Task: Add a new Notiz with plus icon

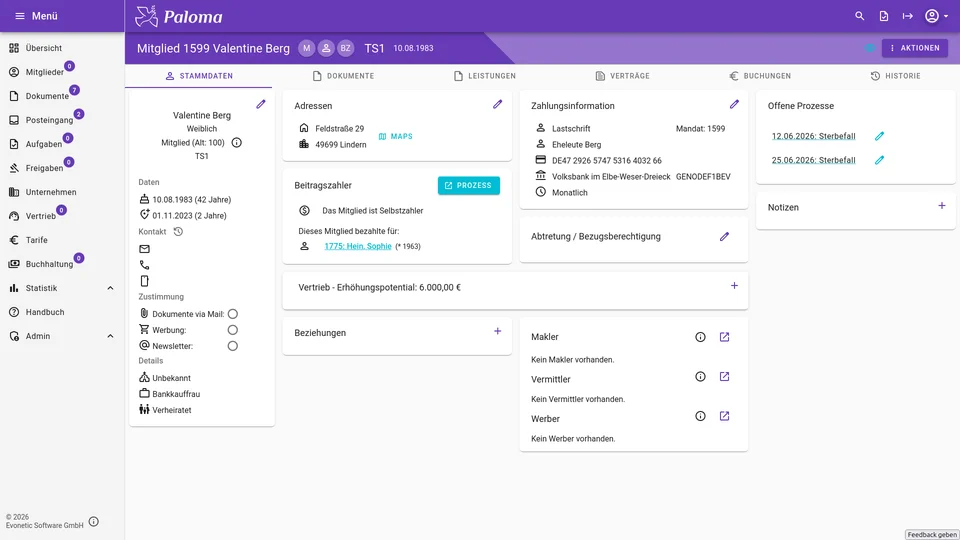Action: pos(942,206)
